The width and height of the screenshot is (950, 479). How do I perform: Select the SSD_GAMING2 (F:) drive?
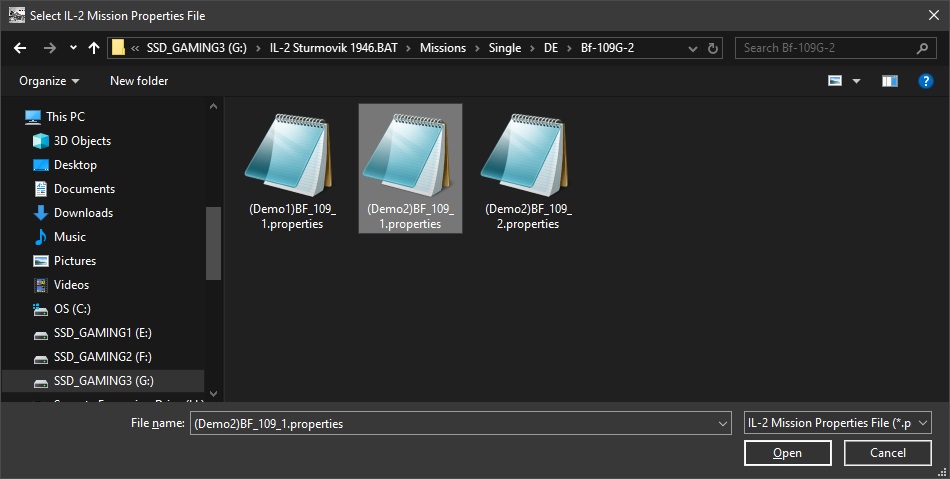[x=103, y=357]
